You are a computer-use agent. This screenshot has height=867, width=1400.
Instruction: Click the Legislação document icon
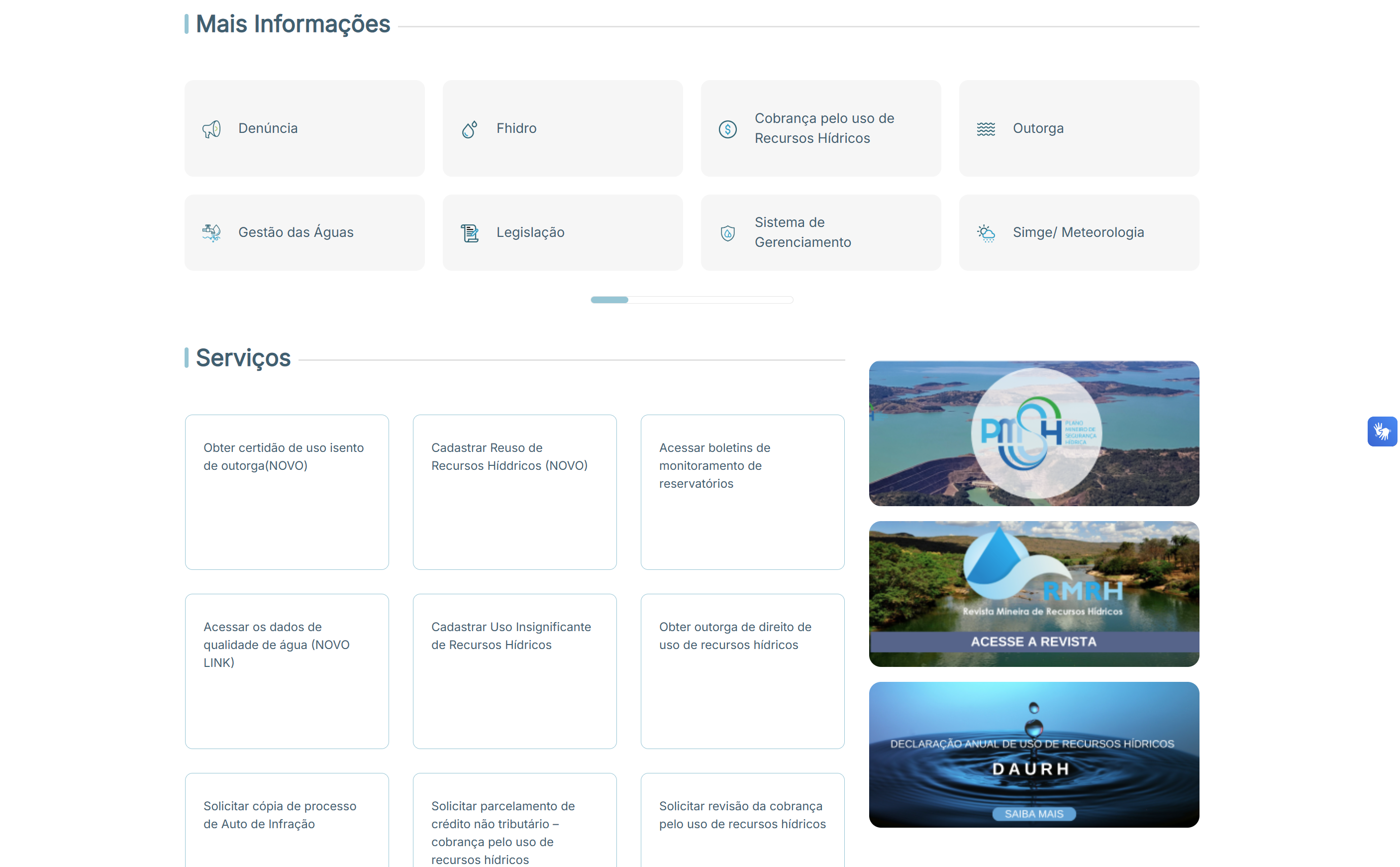(469, 233)
